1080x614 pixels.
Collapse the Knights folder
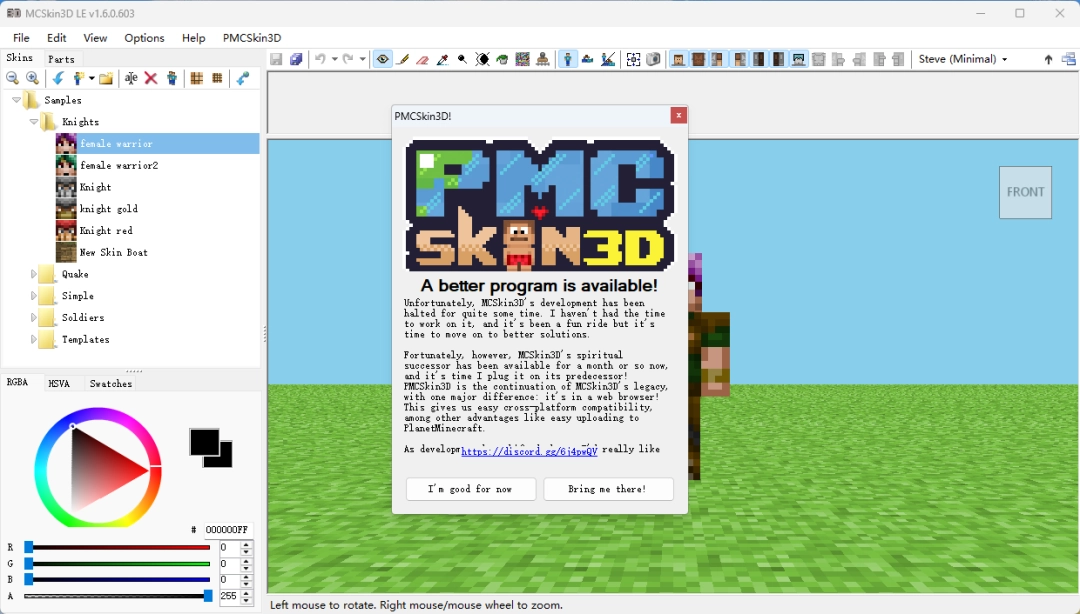tap(33, 121)
